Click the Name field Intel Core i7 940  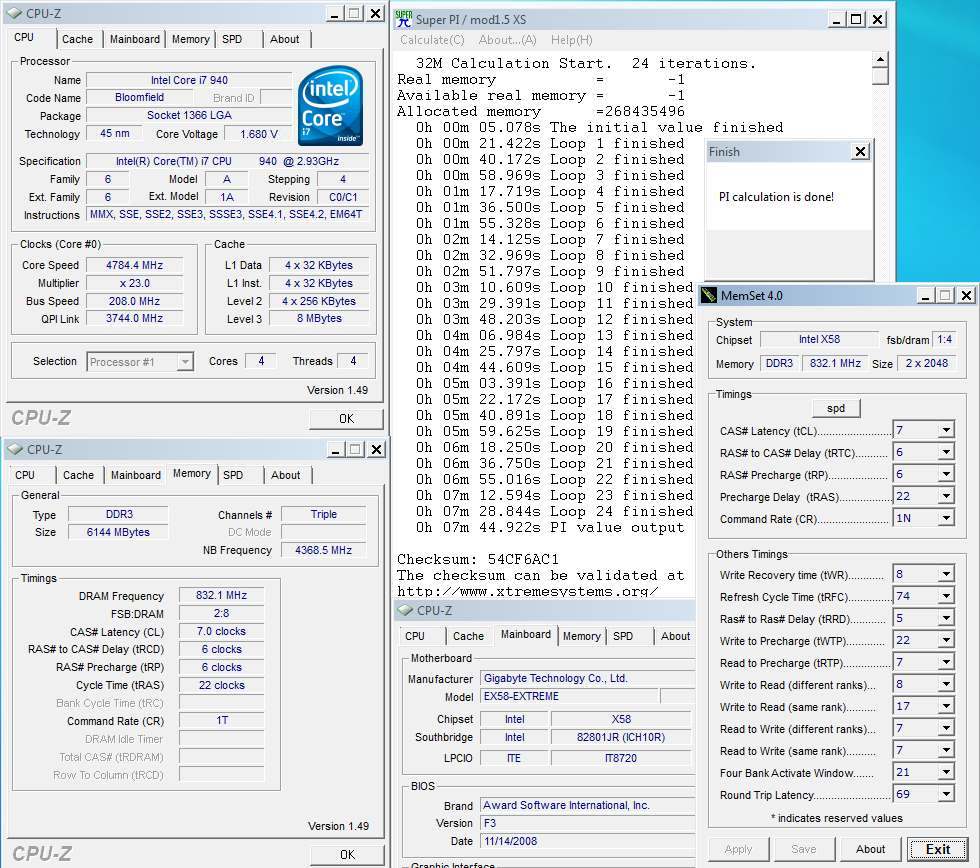coord(189,80)
